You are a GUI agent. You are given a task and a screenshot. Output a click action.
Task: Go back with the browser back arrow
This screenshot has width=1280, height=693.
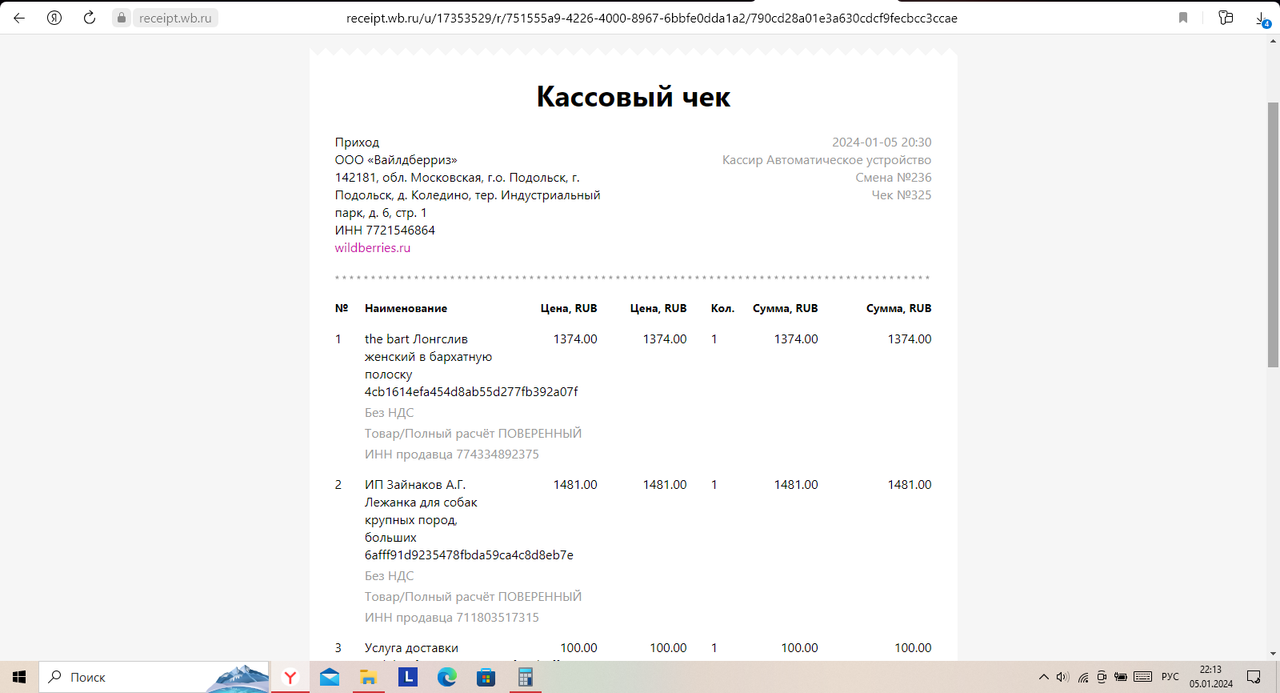(18, 18)
